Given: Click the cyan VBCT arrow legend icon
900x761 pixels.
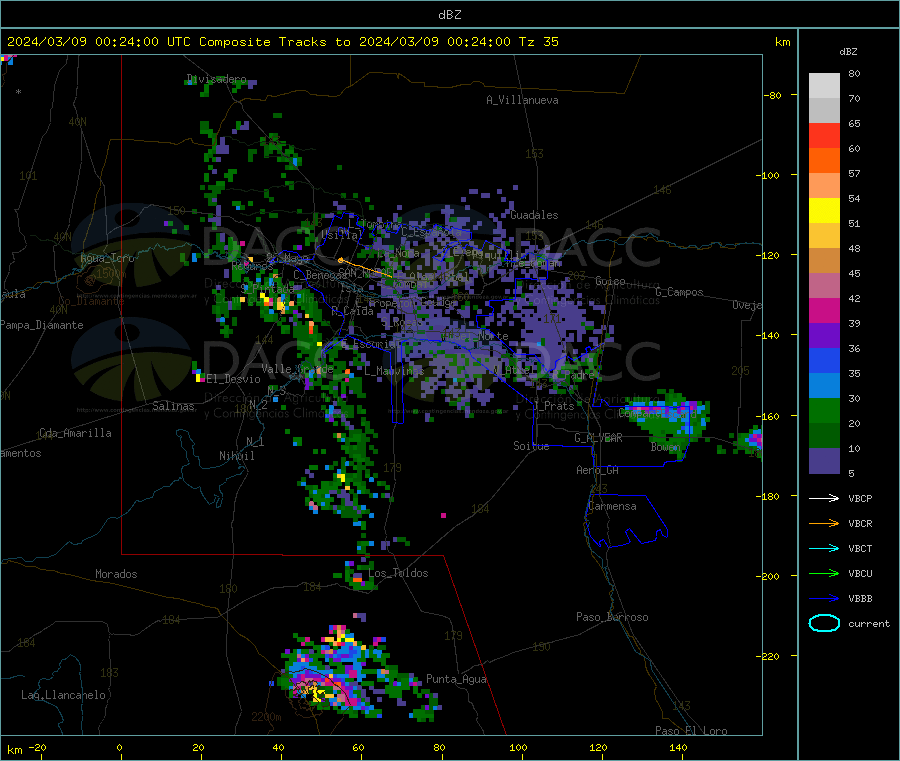Looking at the screenshot, I should tap(824, 549).
